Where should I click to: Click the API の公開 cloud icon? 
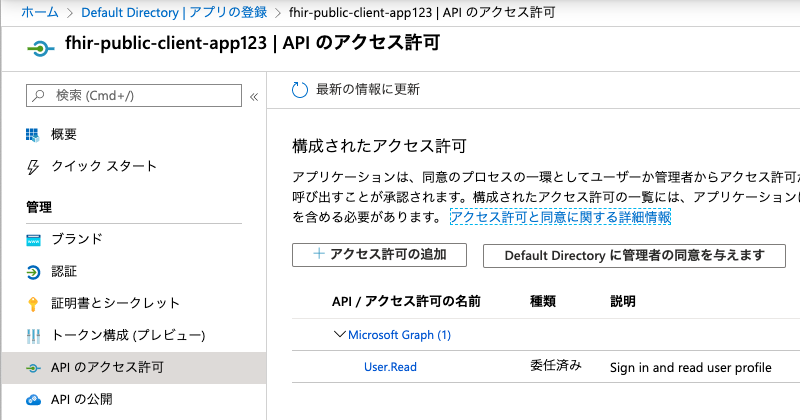tap(33, 400)
